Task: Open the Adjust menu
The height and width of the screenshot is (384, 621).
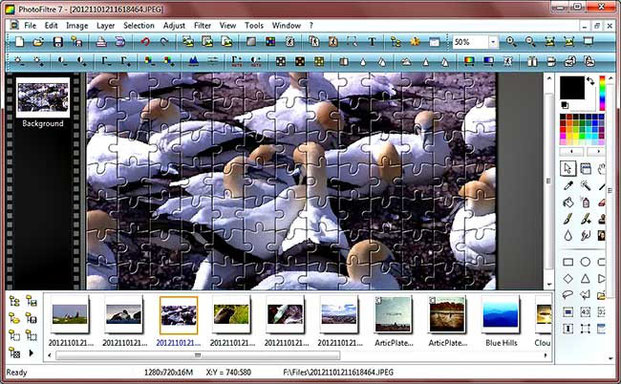Action: [174, 26]
